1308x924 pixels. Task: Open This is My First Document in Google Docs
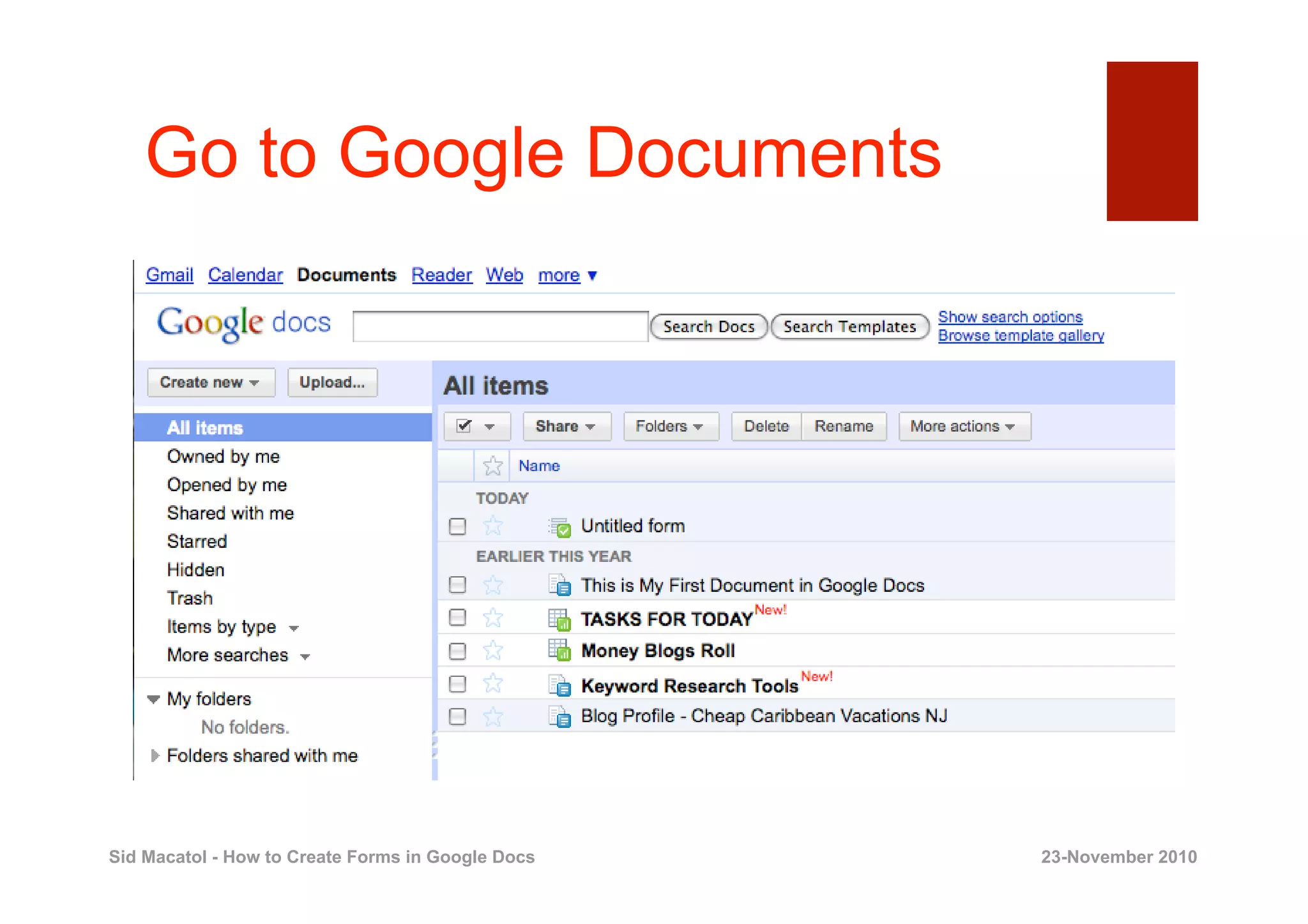tap(752, 585)
